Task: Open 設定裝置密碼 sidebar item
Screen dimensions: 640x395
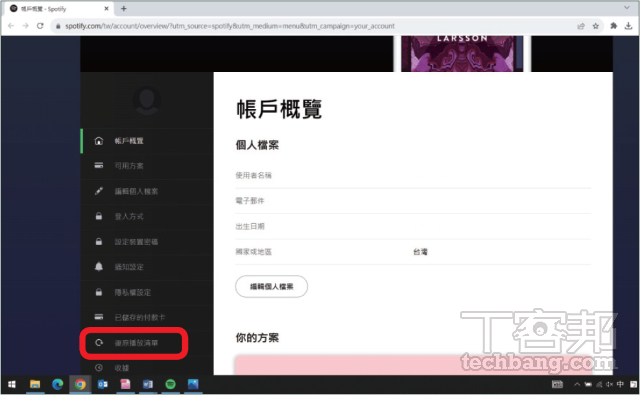Action: [x=147, y=242]
